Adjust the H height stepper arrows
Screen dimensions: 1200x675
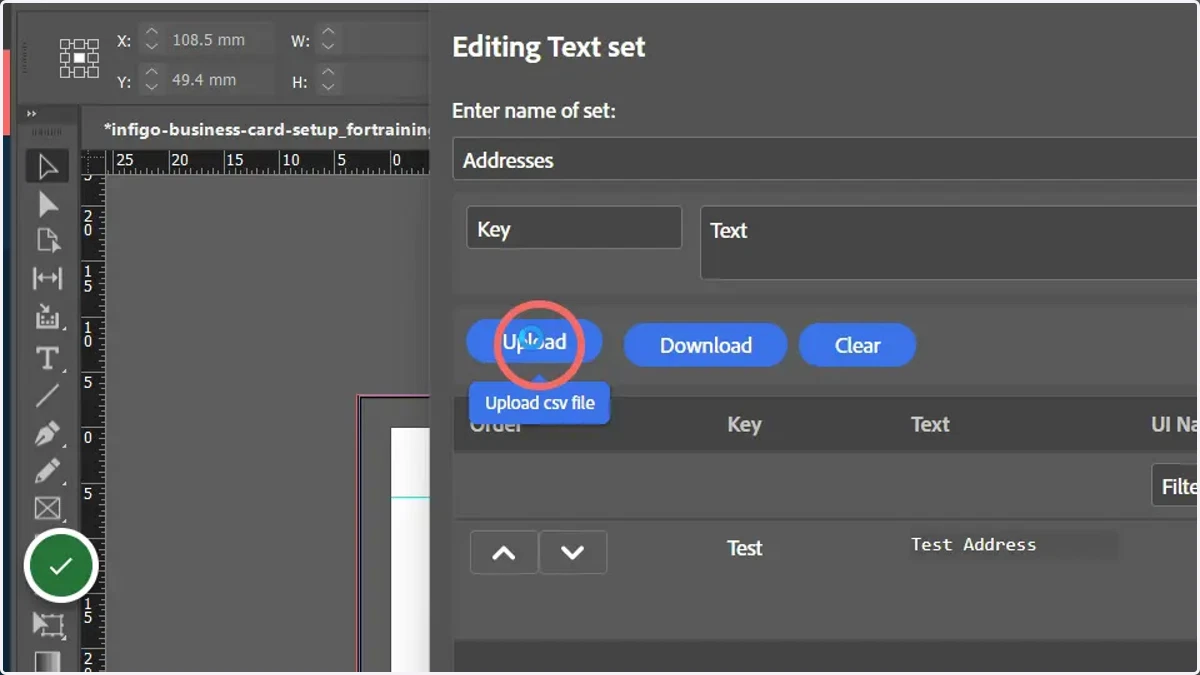(x=328, y=80)
